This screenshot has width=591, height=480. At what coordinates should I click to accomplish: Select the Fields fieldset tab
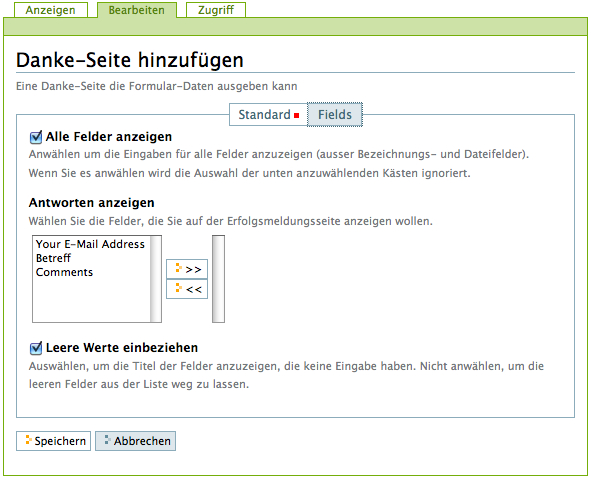[335, 115]
